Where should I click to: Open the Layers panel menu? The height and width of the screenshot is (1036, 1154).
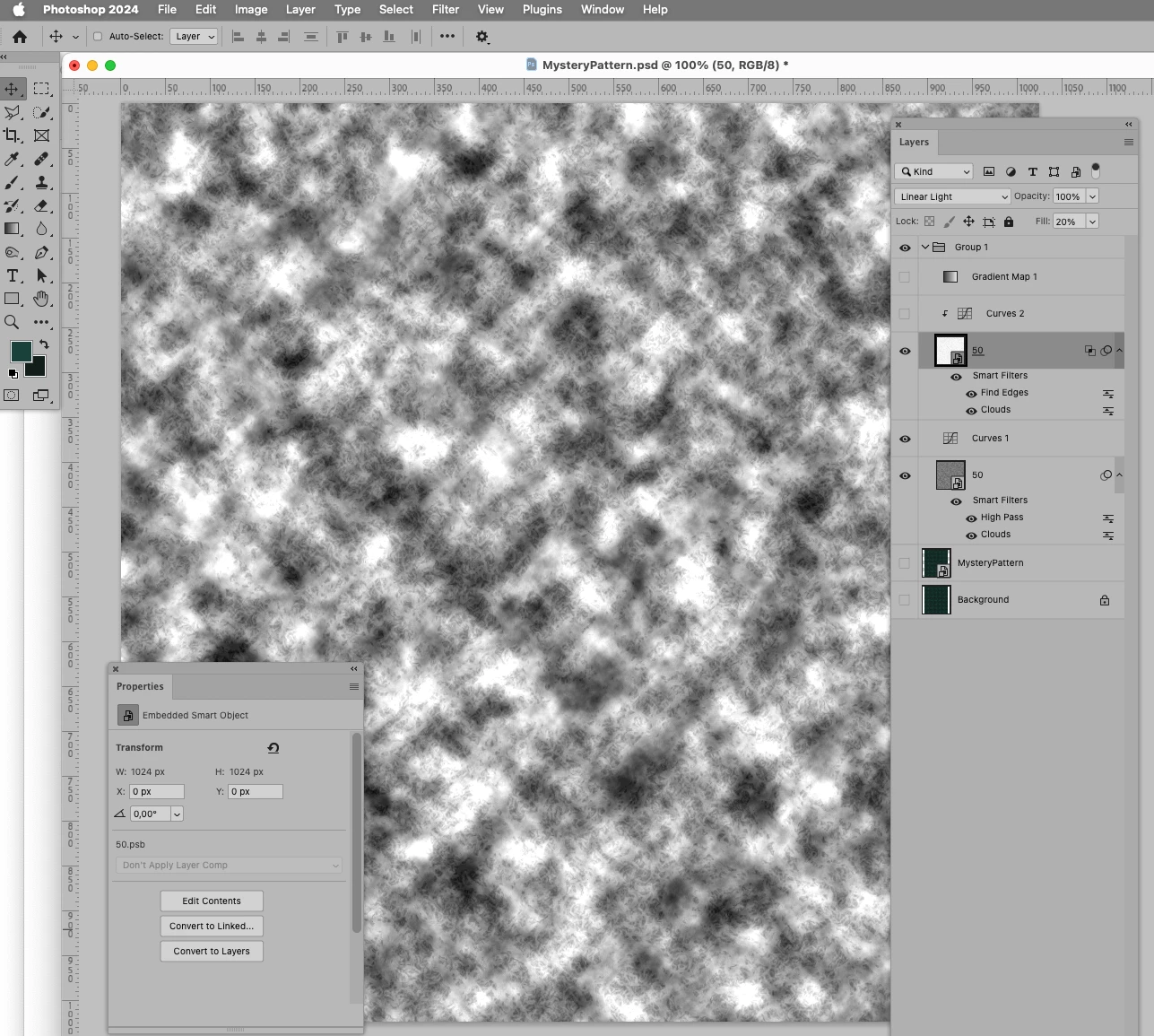pos(1129,142)
